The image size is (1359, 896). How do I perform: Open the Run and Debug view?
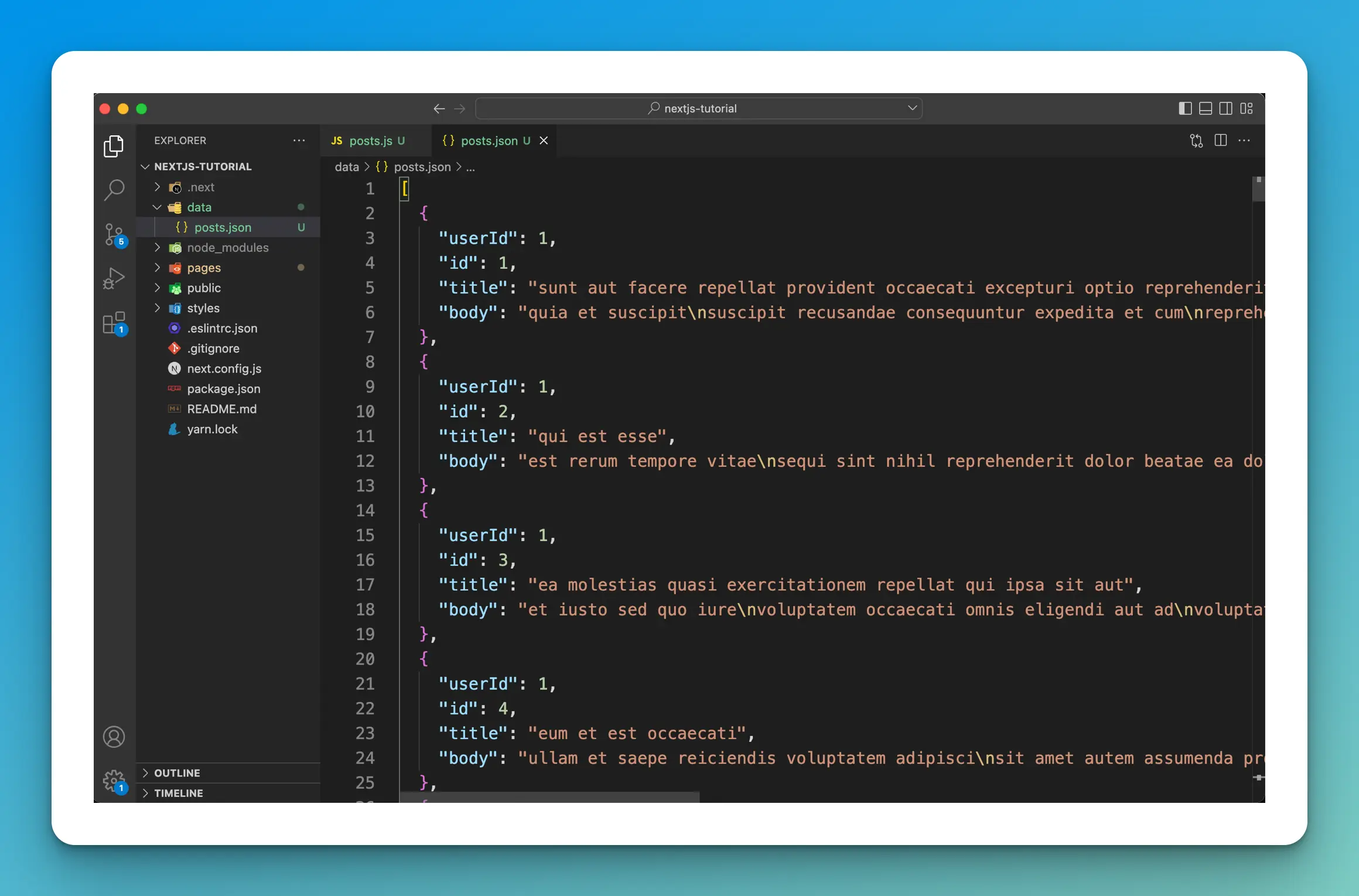(x=114, y=278)
